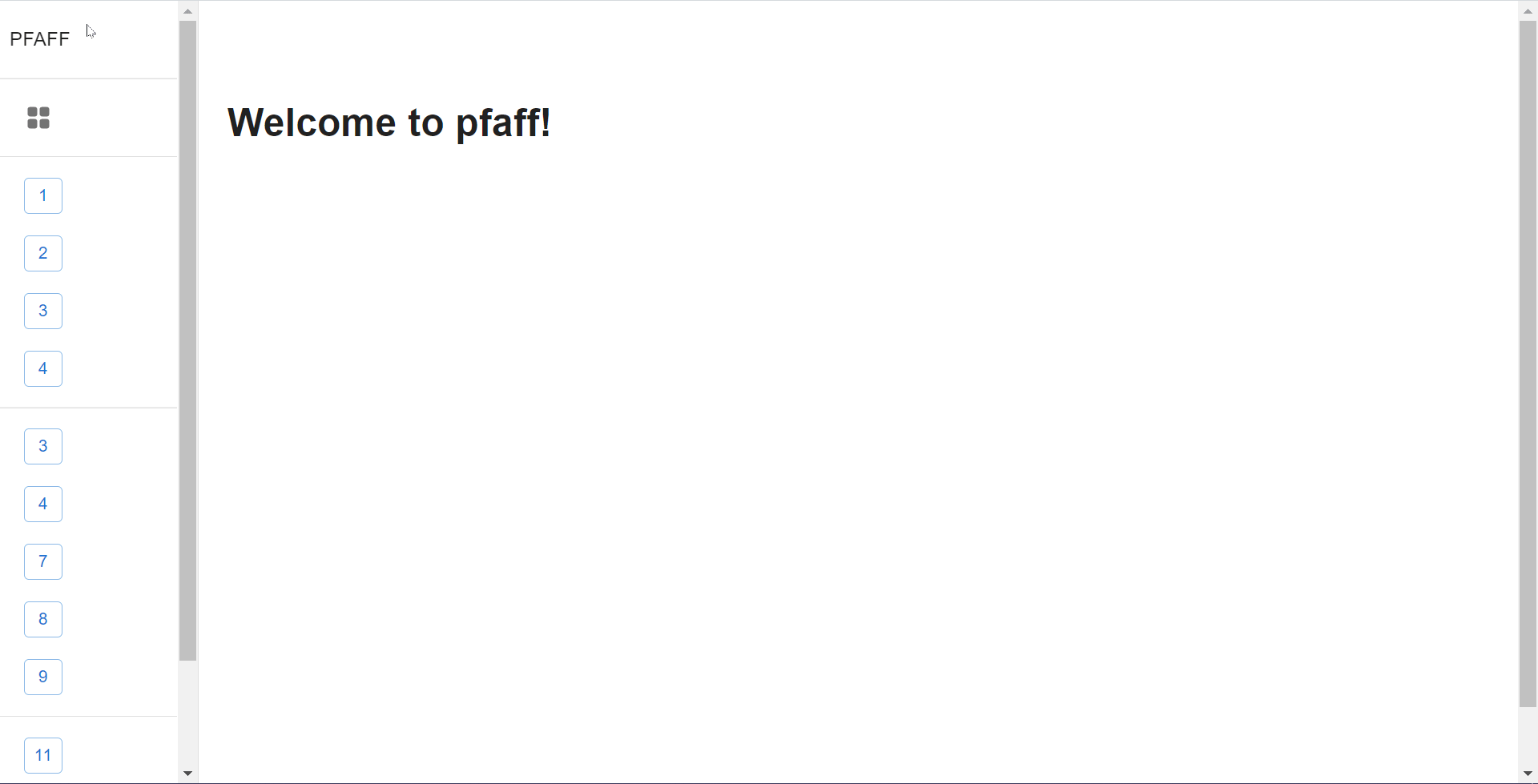The width and height of the screenshot is (1538, 784).
Task: Select sidebar button number 2
Action: pyautogui.click(x=43, y=254)
